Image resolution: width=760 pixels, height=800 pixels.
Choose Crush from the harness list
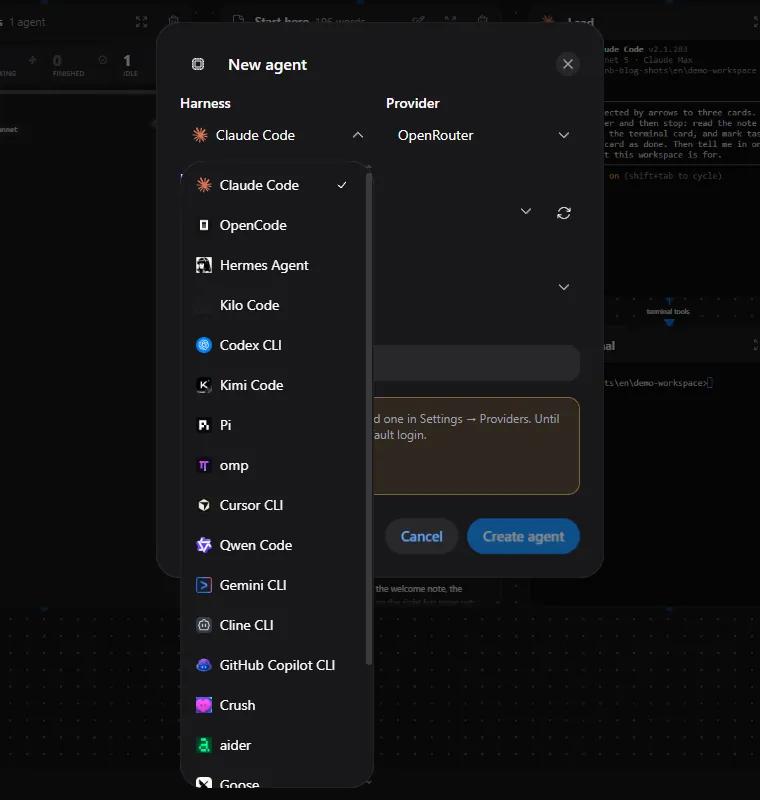click(271, 705)
